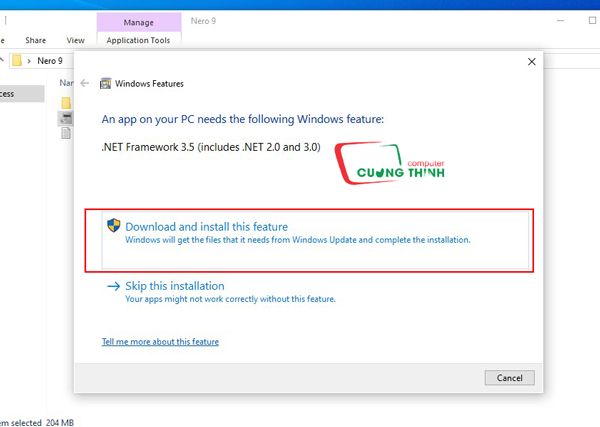This screenshot has height=427, width=600.
Task: Select the document file icon in file list
Action: (x=66, y=133)
